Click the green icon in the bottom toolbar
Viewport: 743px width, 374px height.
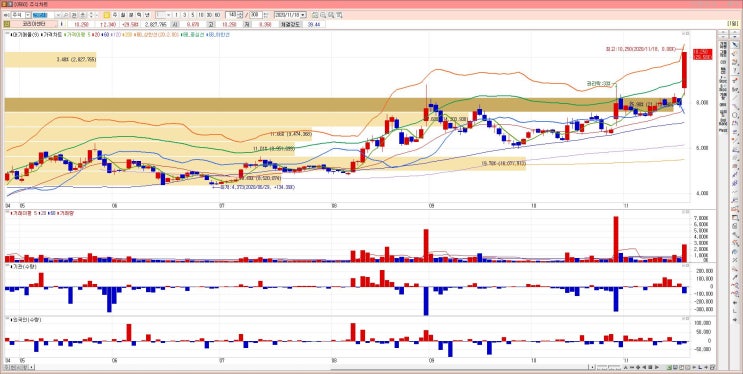[669, 367]
